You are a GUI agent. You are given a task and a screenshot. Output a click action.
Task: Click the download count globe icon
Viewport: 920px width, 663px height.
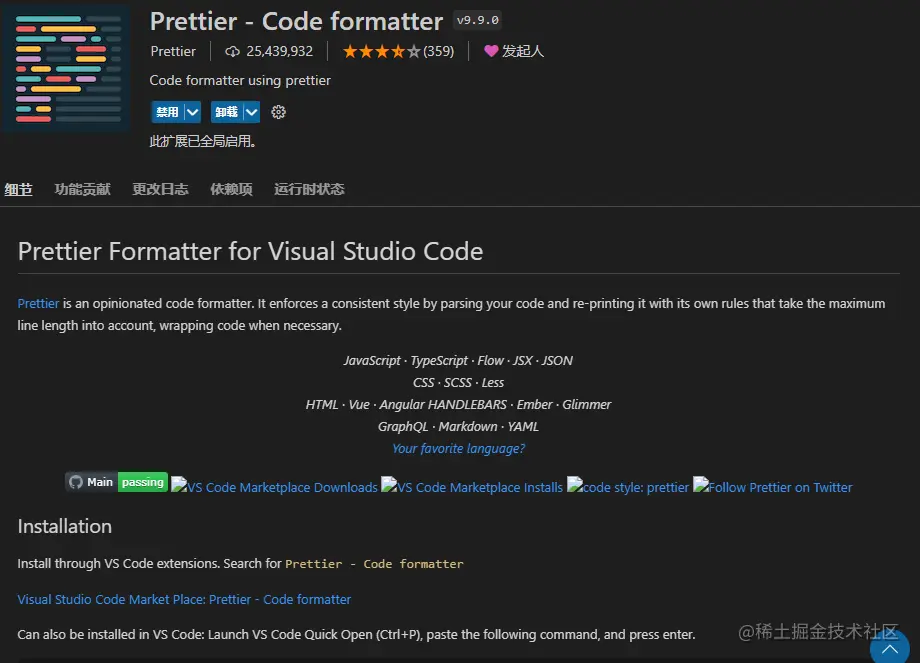231,51
